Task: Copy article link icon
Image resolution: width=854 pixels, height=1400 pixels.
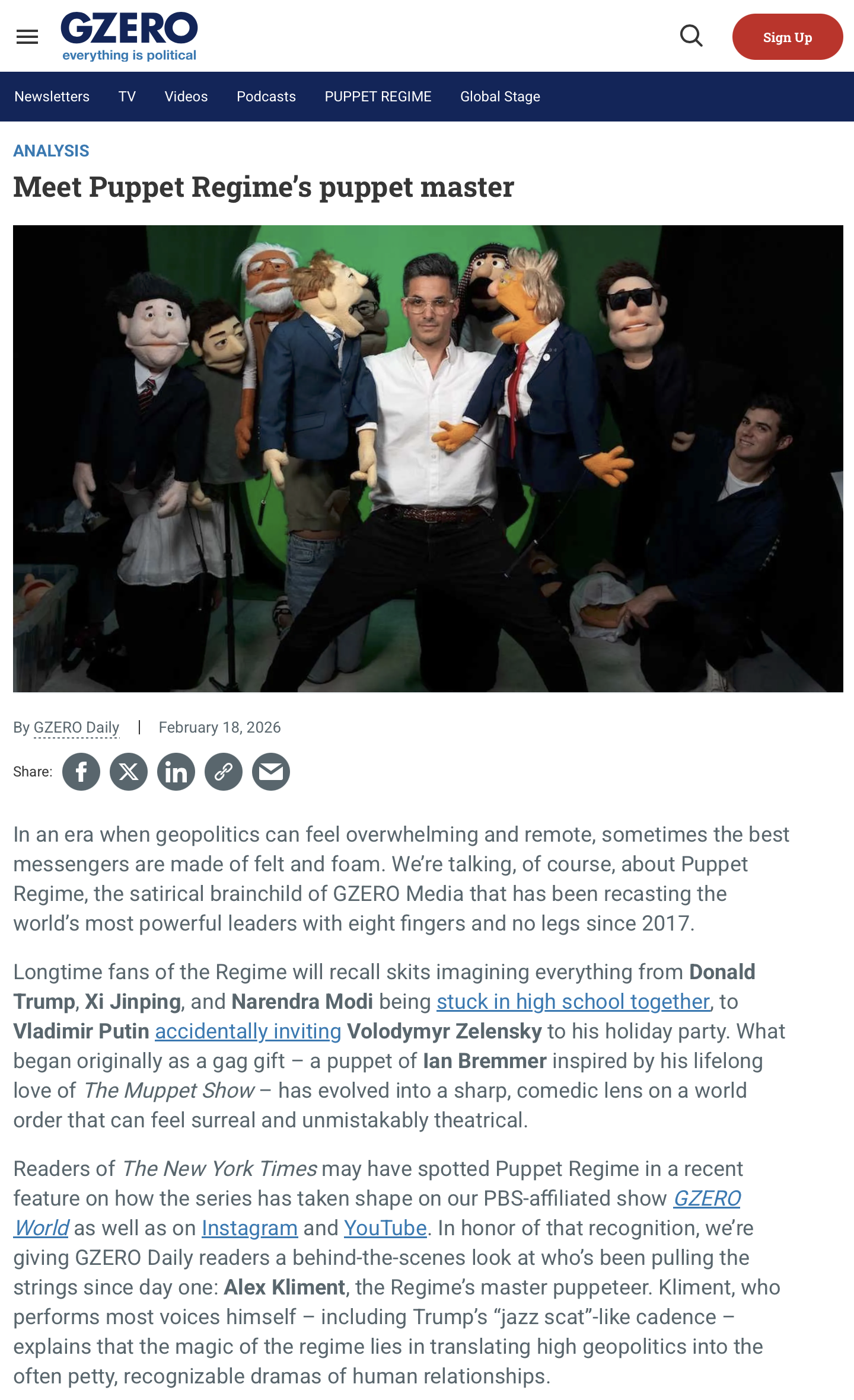Action: click(x=224, y=772)
